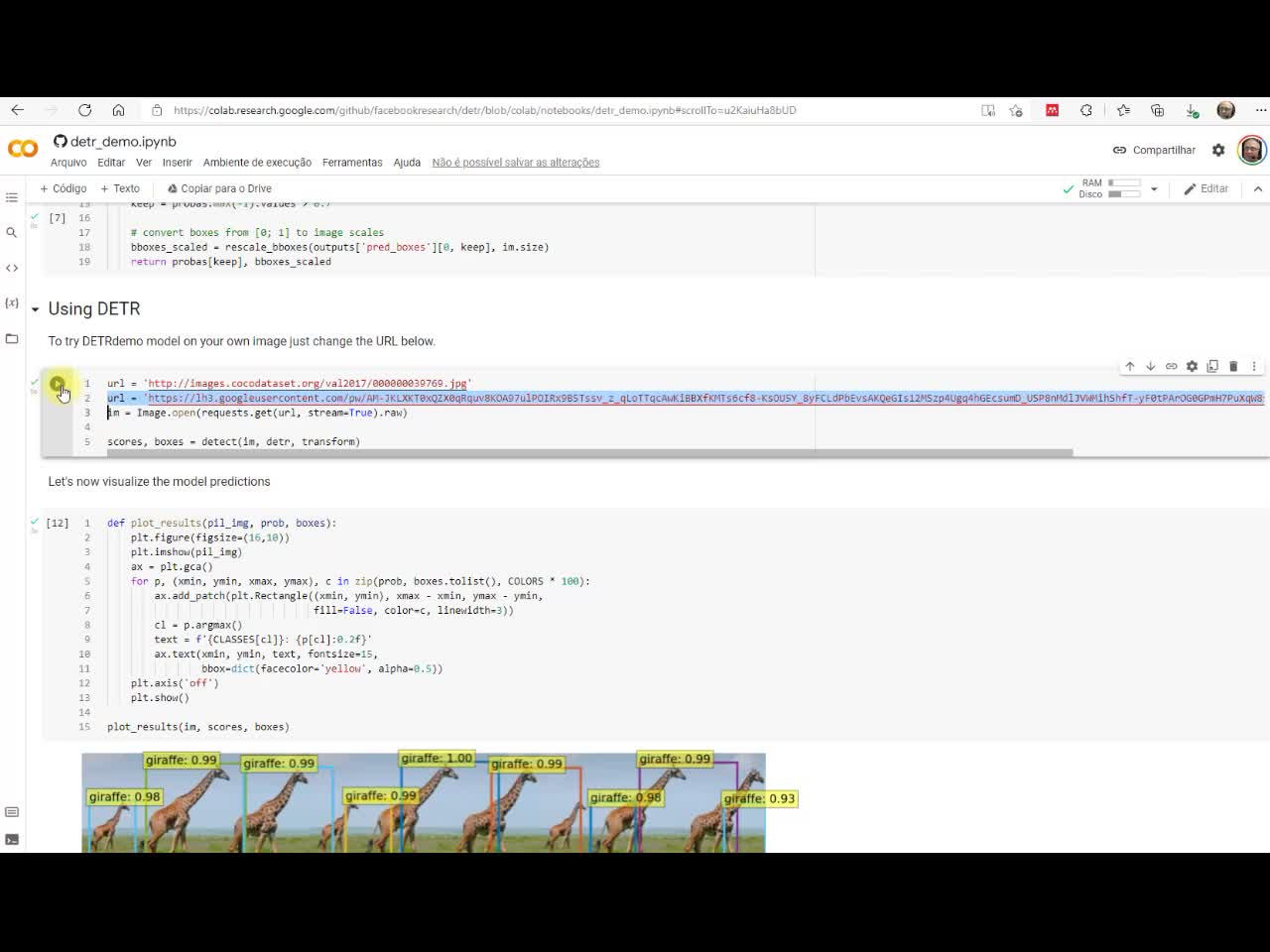Click the Disco usage bar
Image resolution: width=1270 pixels, height=952 pixels.
1123,194
